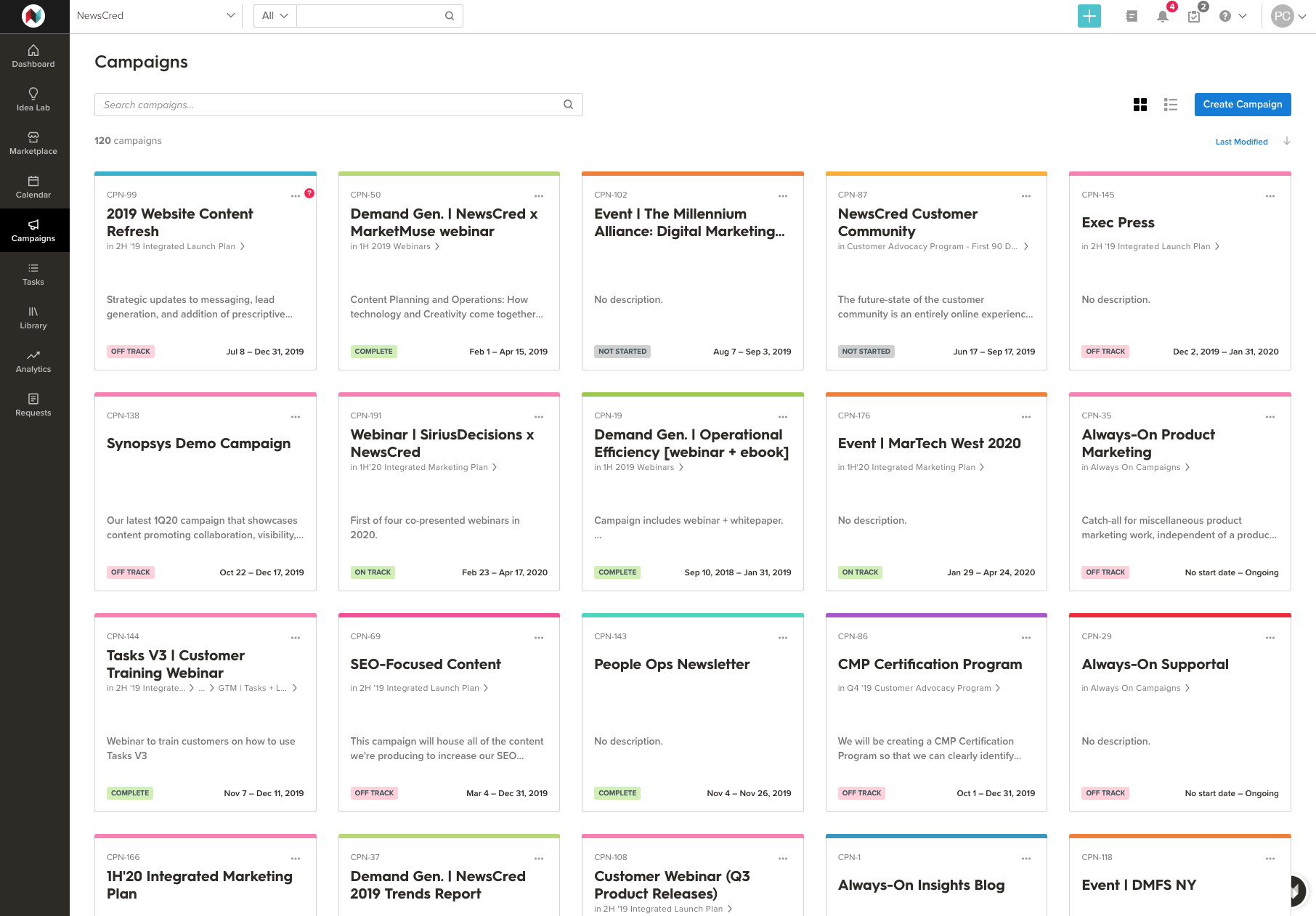Viewport: 1316px width, 916px height.
Task: Click the NewsCred logo icon
Action: (x=33, y=16)
